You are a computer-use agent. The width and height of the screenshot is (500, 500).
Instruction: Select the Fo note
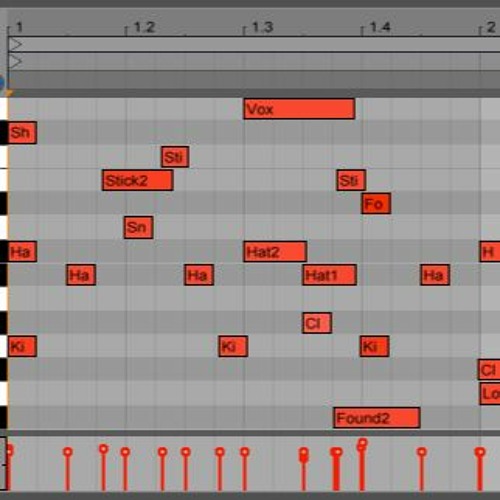click(376, 203)
